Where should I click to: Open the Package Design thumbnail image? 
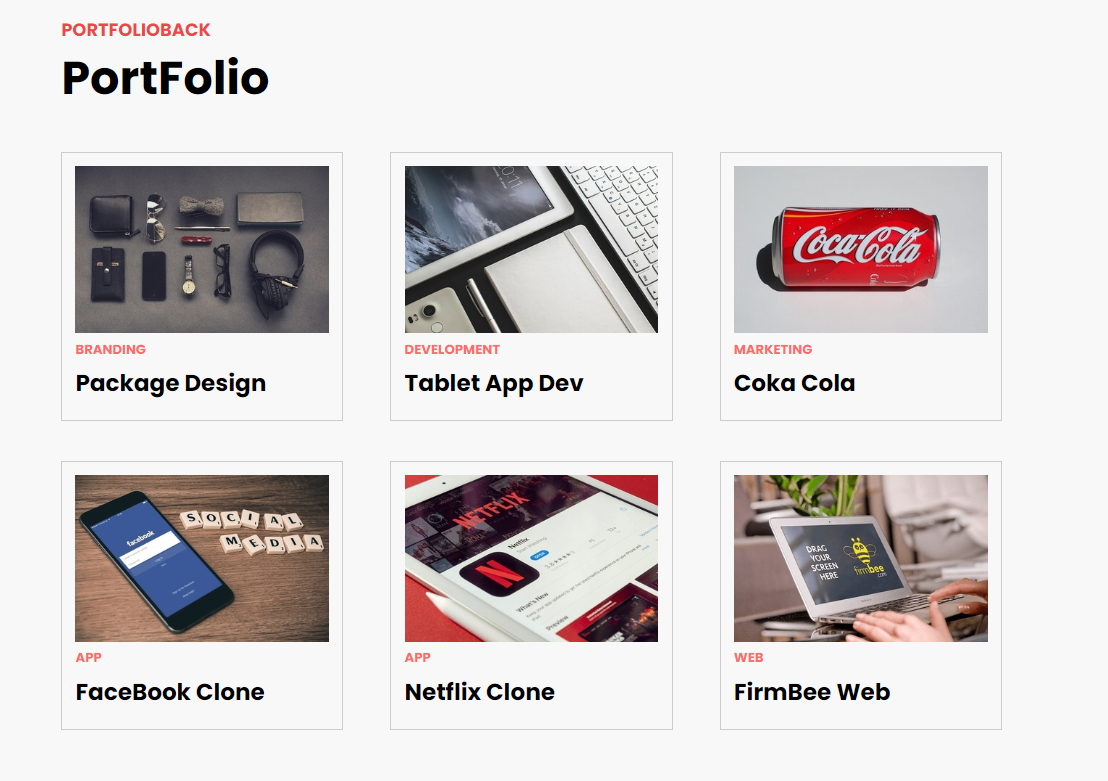(x=202, y=249)
